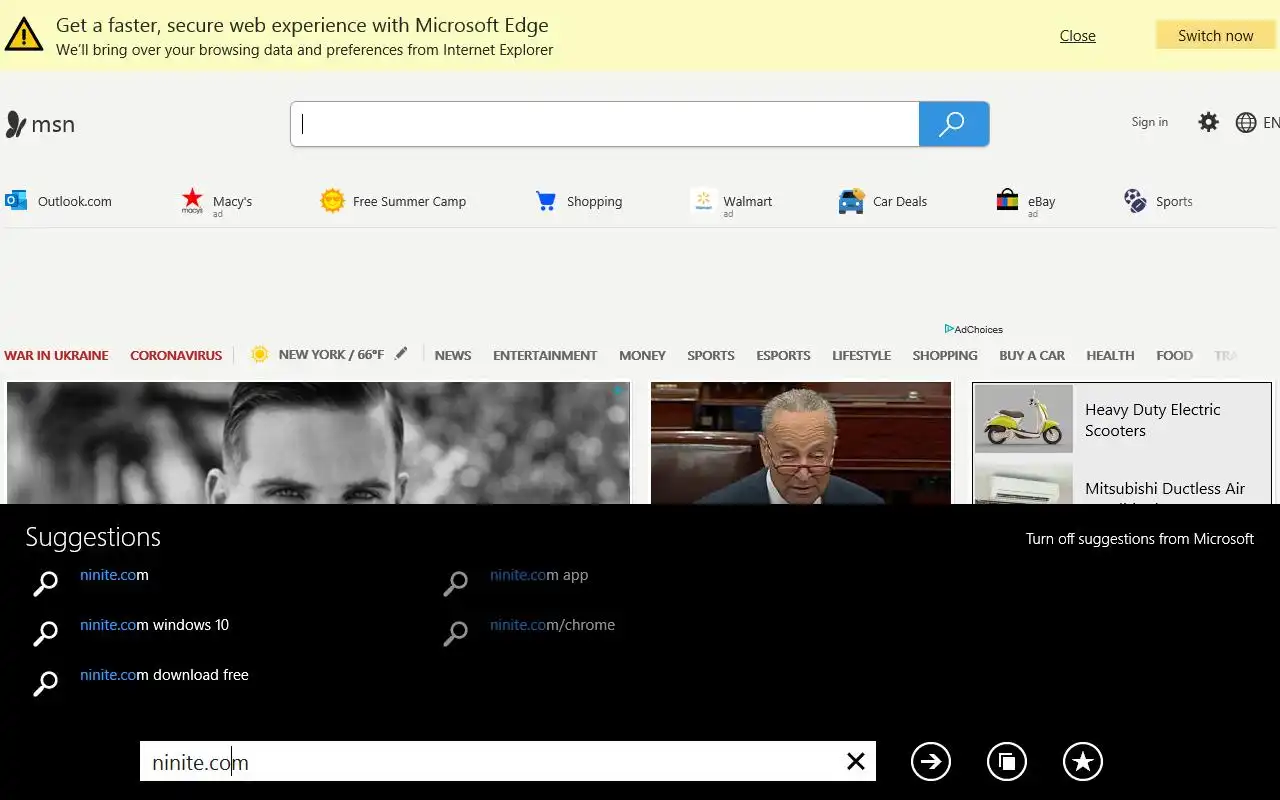The width and height of the screenshot is (1280, 800).
Task: Click the yellow scooter ad thumbnail
Action: pos(1023,419)
